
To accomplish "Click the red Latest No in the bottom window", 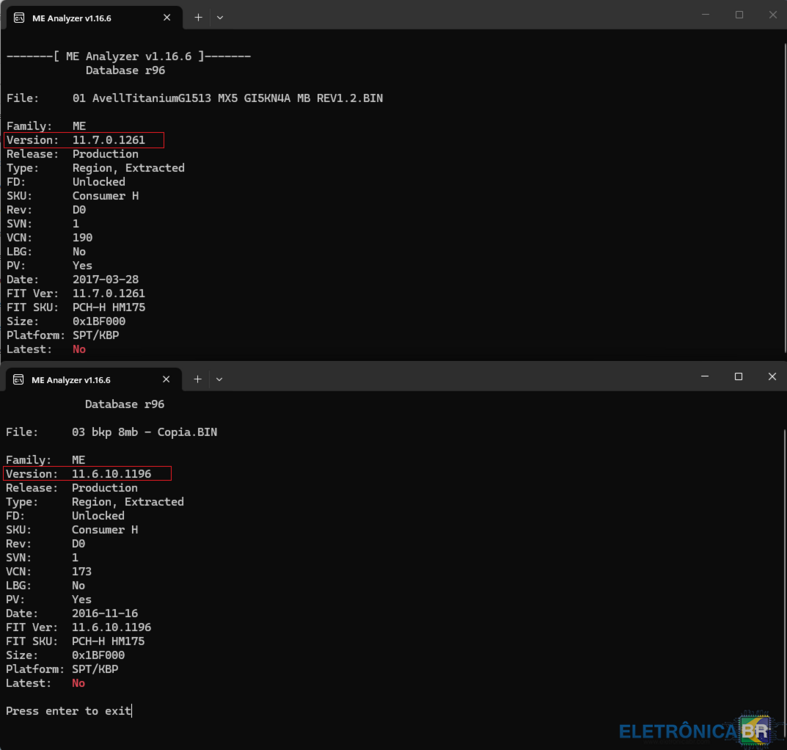I will [78, 683].
